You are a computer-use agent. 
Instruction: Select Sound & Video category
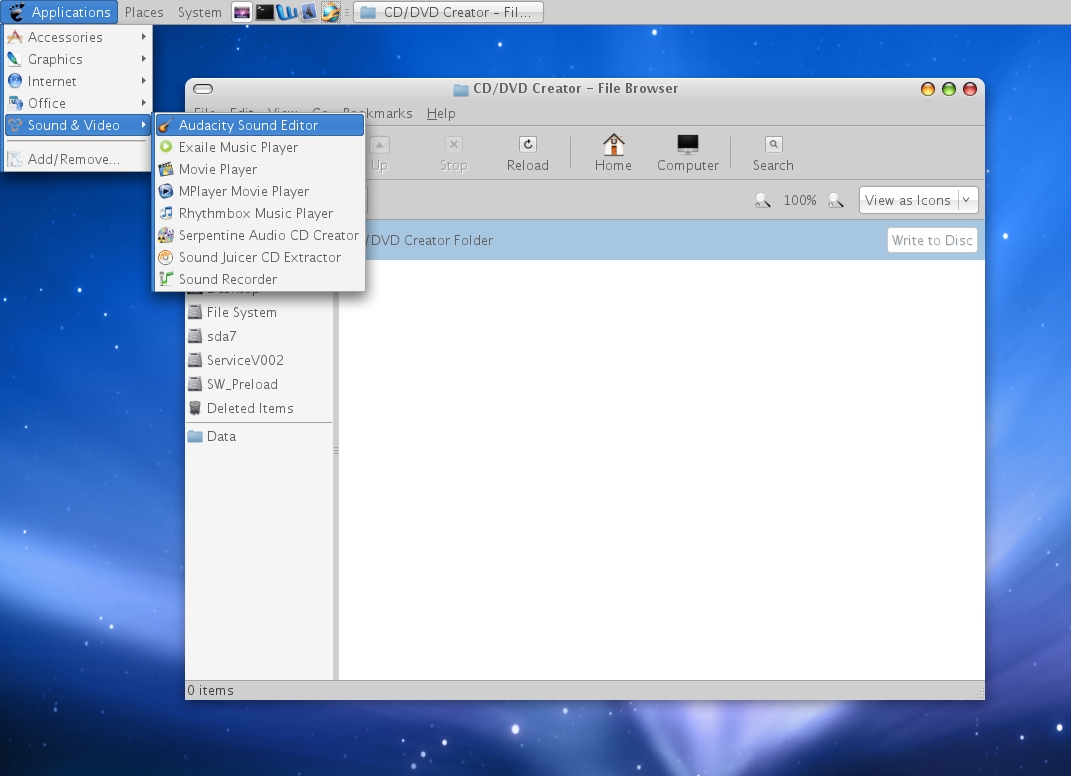coord(77,125)
